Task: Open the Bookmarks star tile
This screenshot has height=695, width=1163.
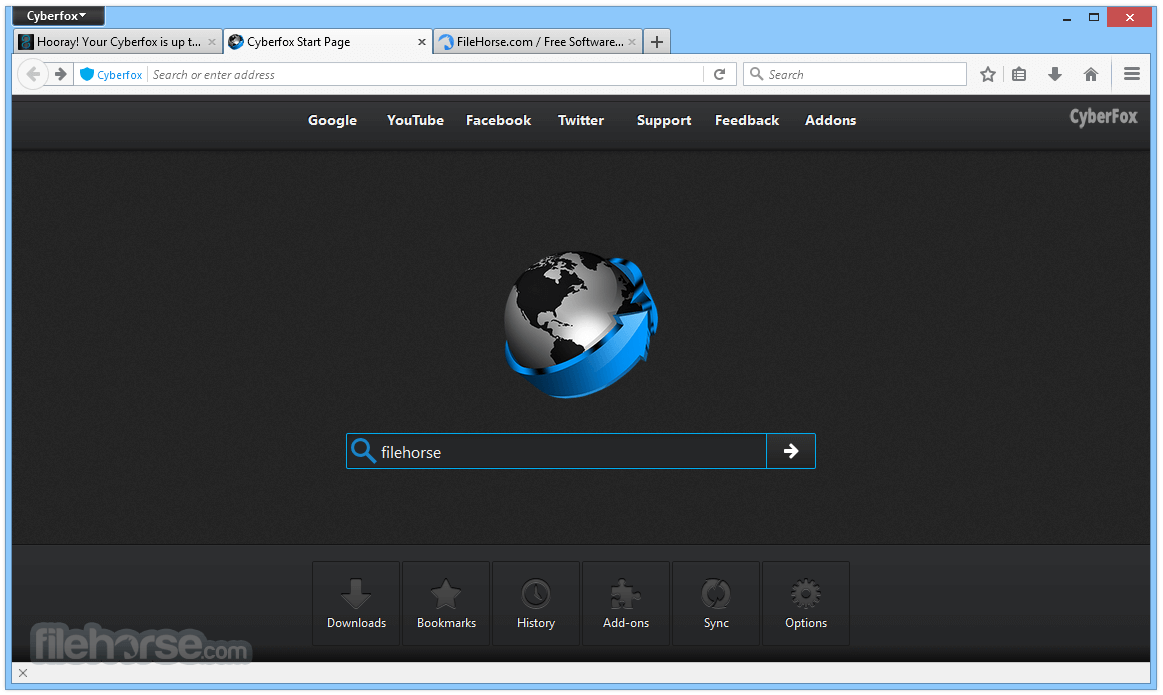Action: [446, 603]
